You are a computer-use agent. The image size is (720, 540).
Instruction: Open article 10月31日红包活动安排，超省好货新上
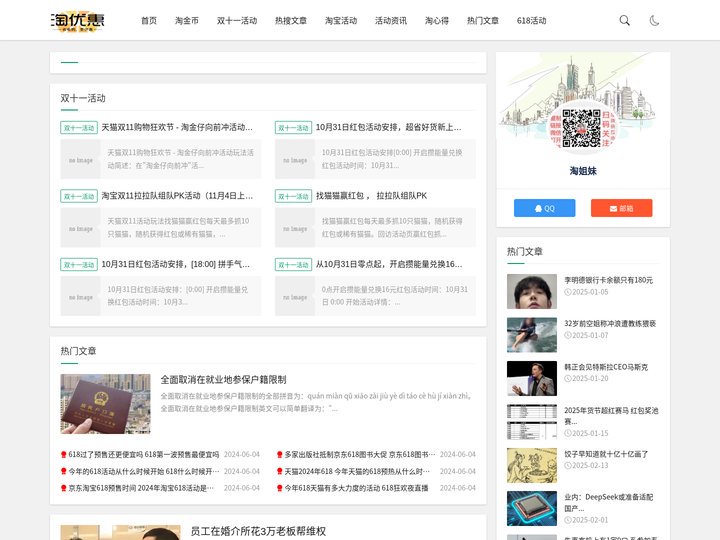[388, 127]
